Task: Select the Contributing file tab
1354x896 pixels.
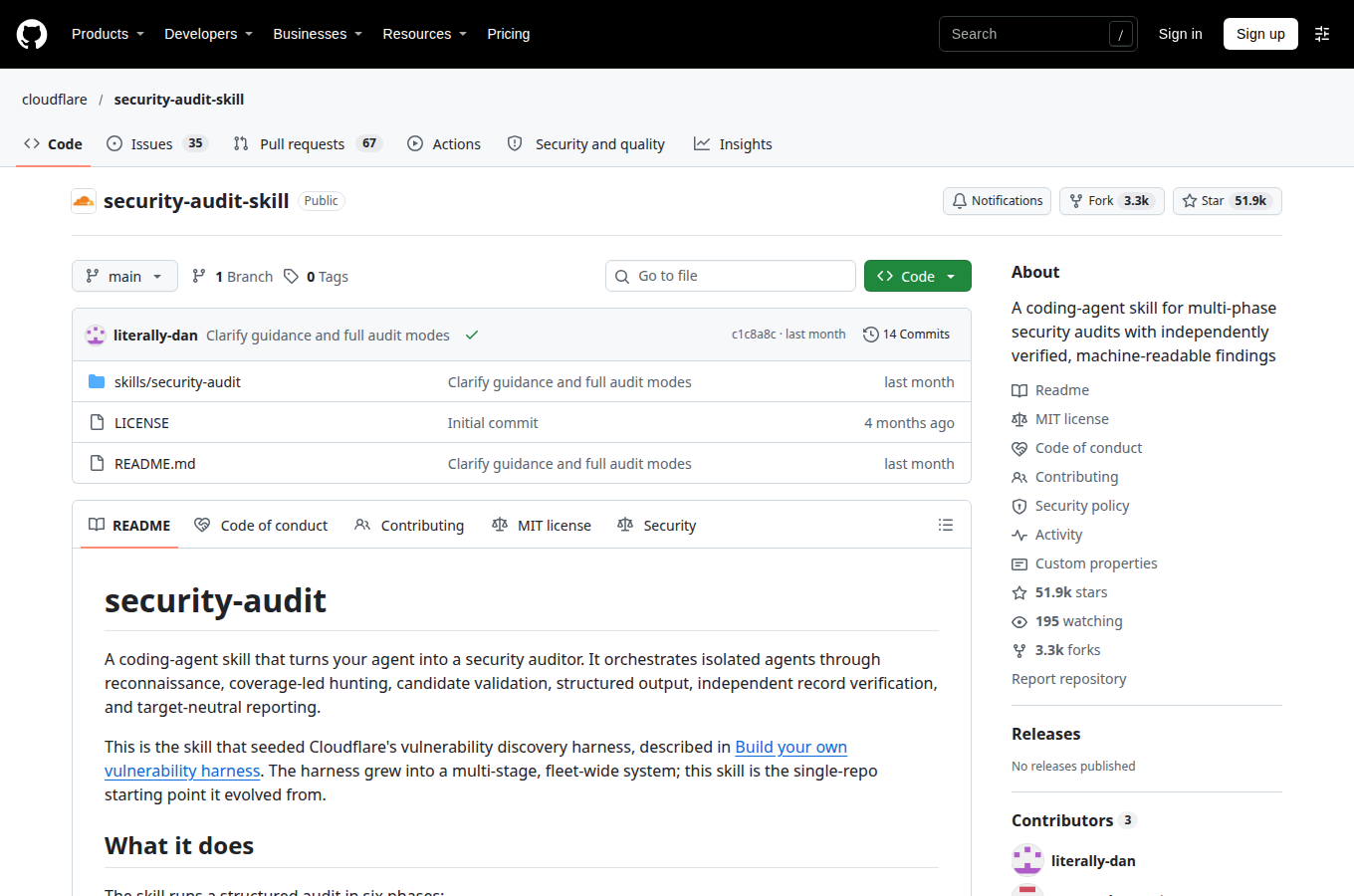Action: tap(409, 526)
